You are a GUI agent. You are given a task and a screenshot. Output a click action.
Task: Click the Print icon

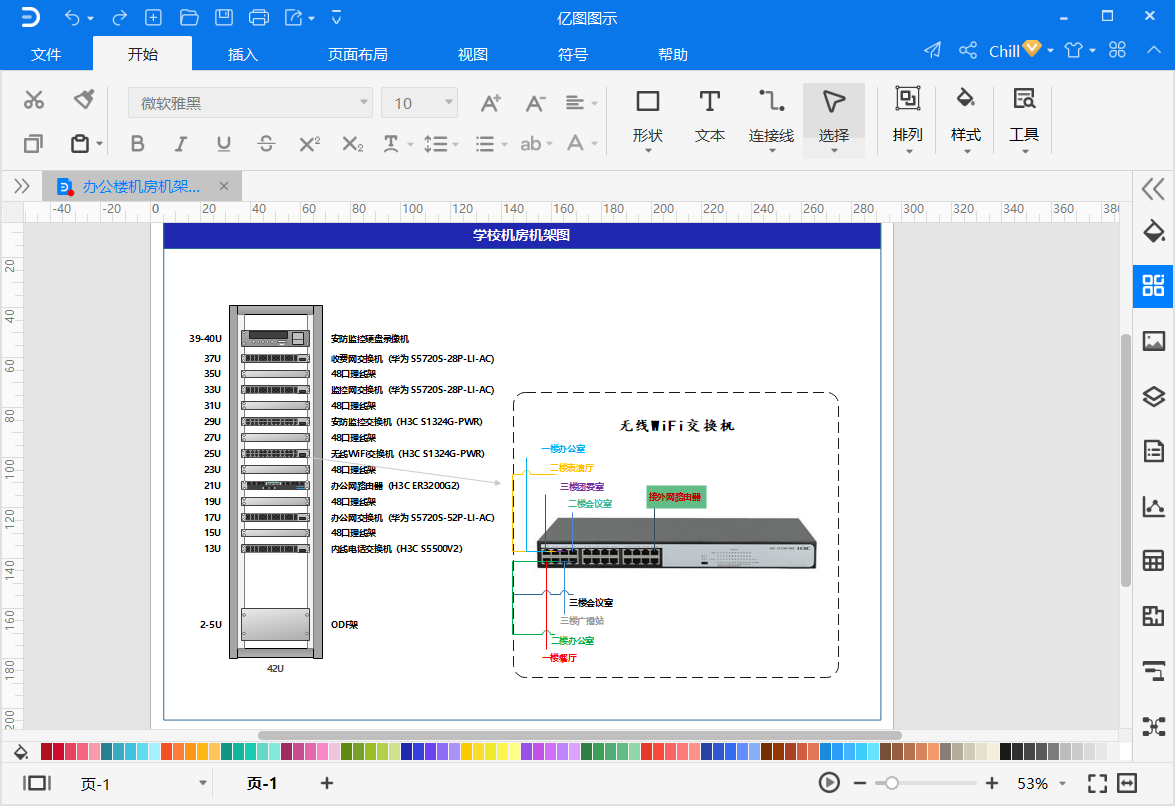tap(259, 17)
